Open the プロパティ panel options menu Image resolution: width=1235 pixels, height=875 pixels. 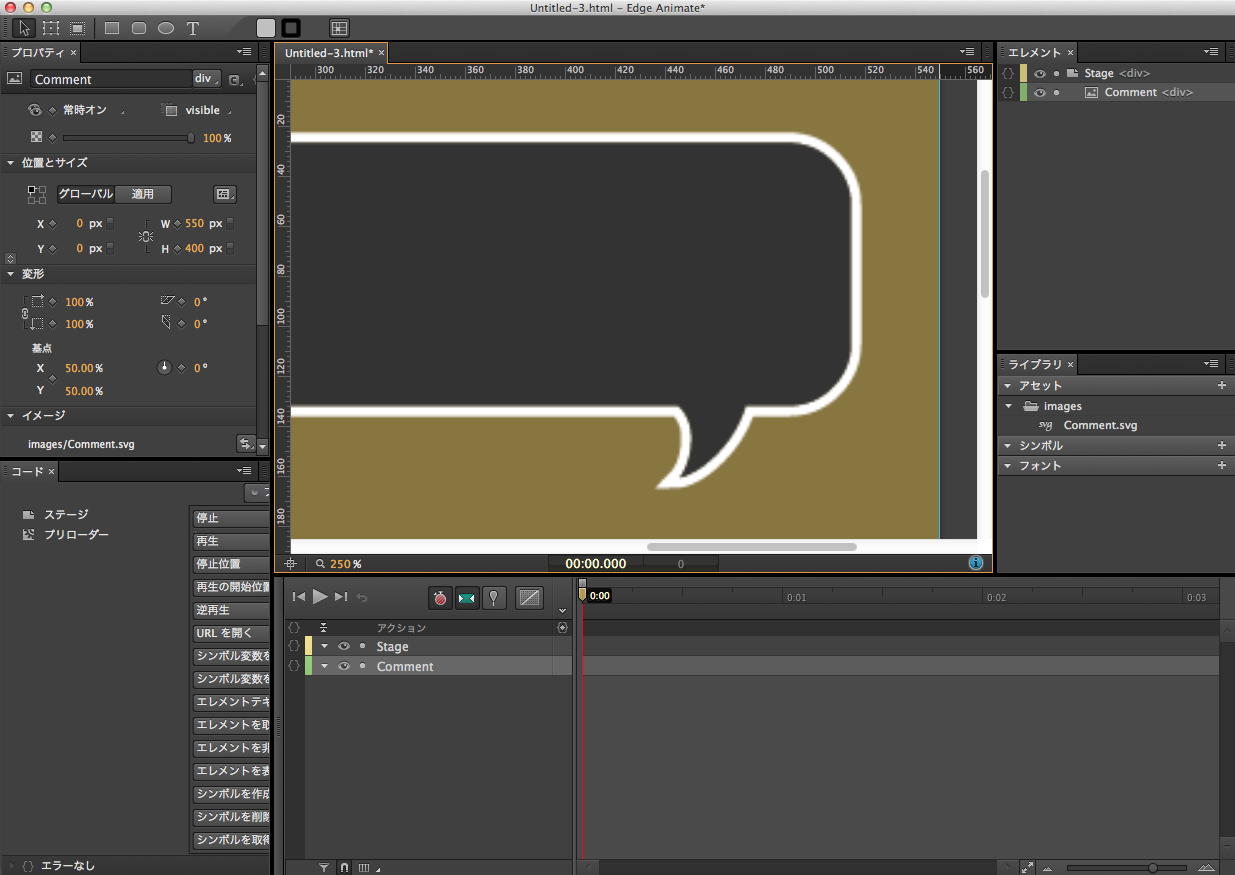(244, 52)
